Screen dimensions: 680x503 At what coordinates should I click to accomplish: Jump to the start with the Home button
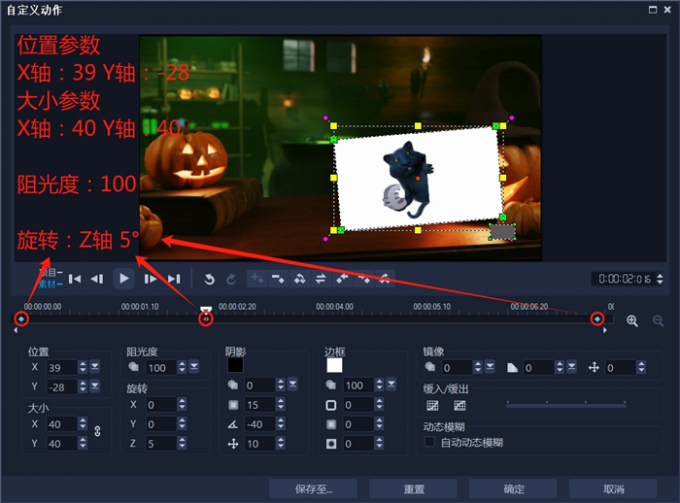pos(75,279)
